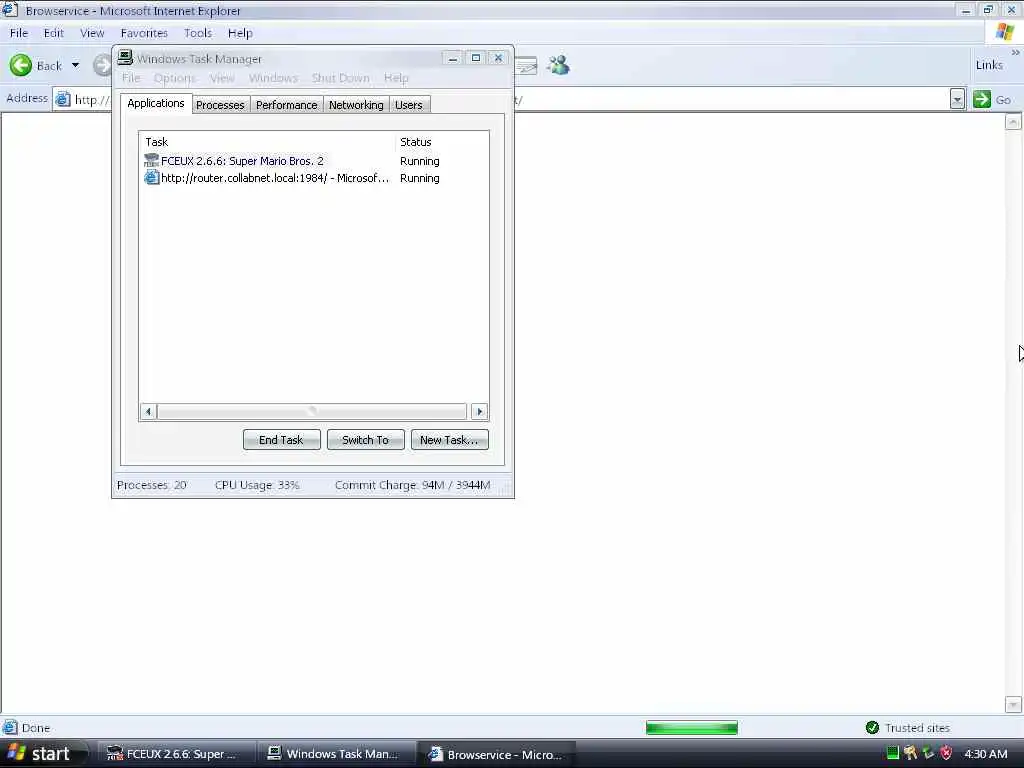
Task: Click the Internet Explorer title bar icon
Action: click(10, 10)
